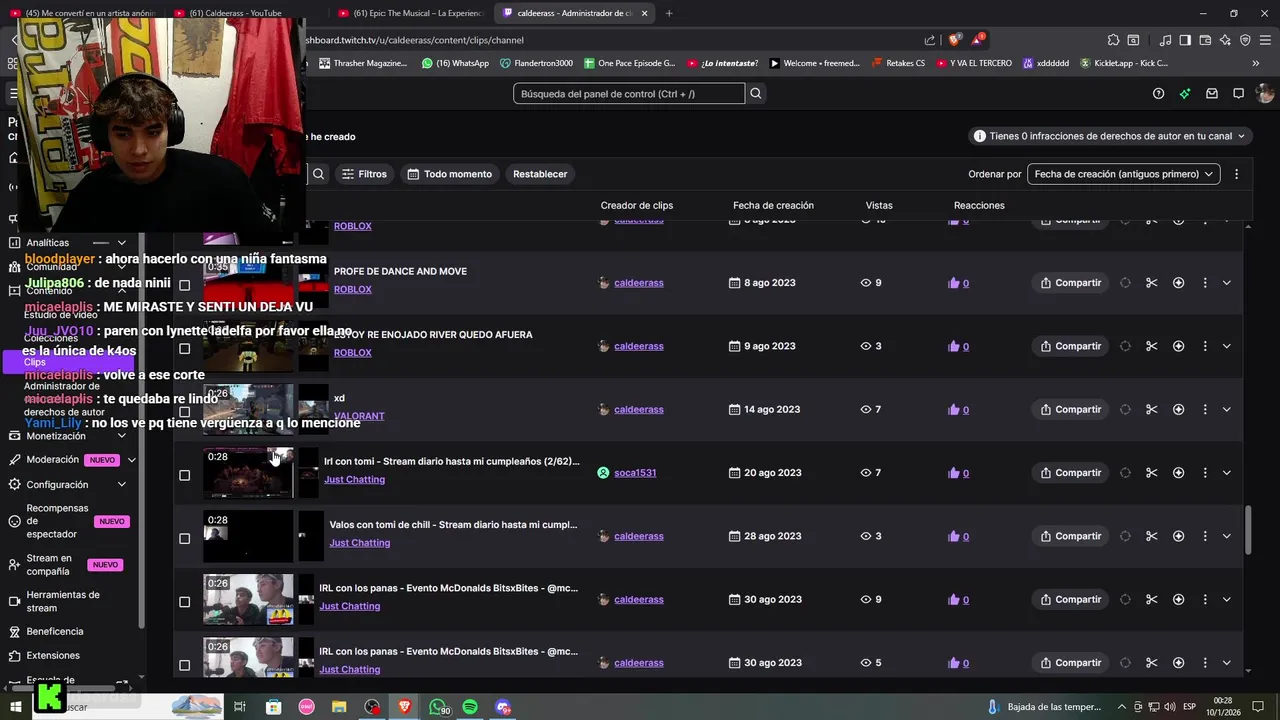Open Extensiones in the sidebar
The image size is (1280, 720).
click(53, 656)
